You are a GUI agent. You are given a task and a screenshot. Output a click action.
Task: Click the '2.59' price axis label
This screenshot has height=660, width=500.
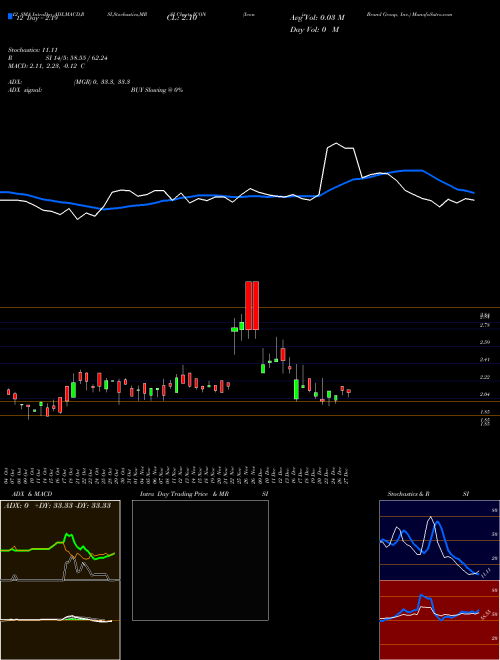tap(484, 342)
